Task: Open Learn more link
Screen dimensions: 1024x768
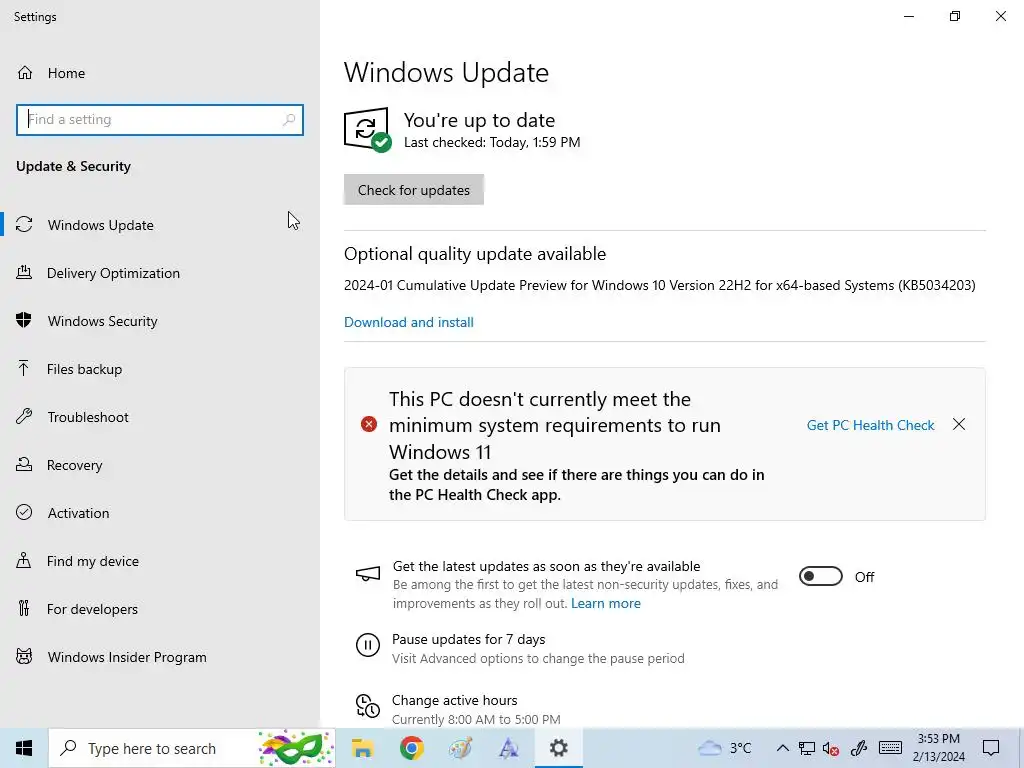Action: coord(606,604)
